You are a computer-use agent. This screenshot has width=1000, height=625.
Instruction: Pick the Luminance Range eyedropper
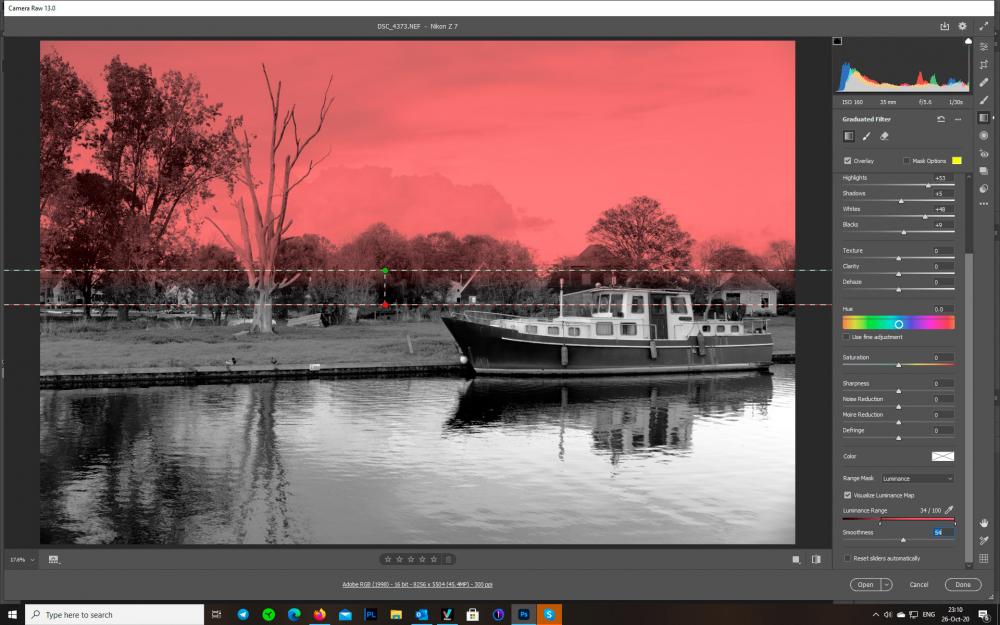click(949, 510)
